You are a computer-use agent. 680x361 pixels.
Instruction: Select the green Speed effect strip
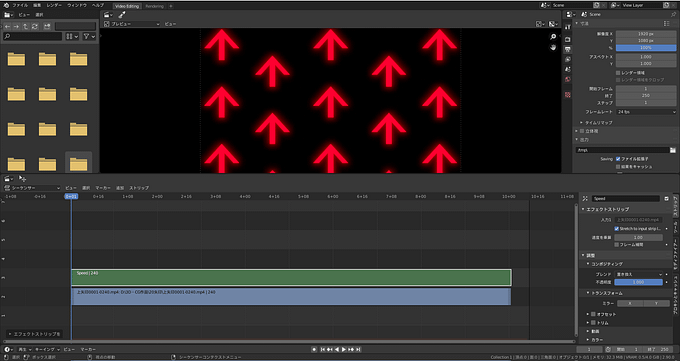point(291,278)
